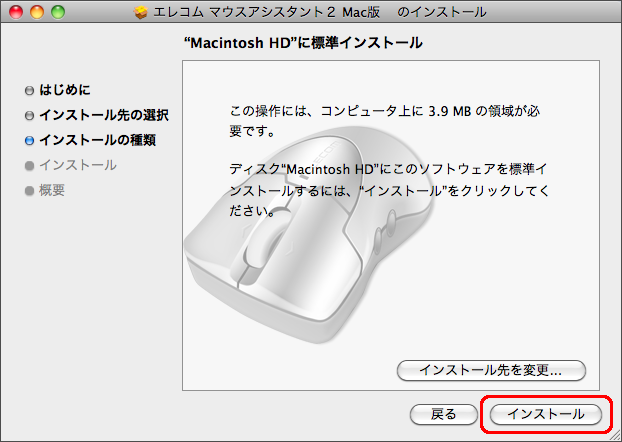Click the resize grip at window corner

615,435
